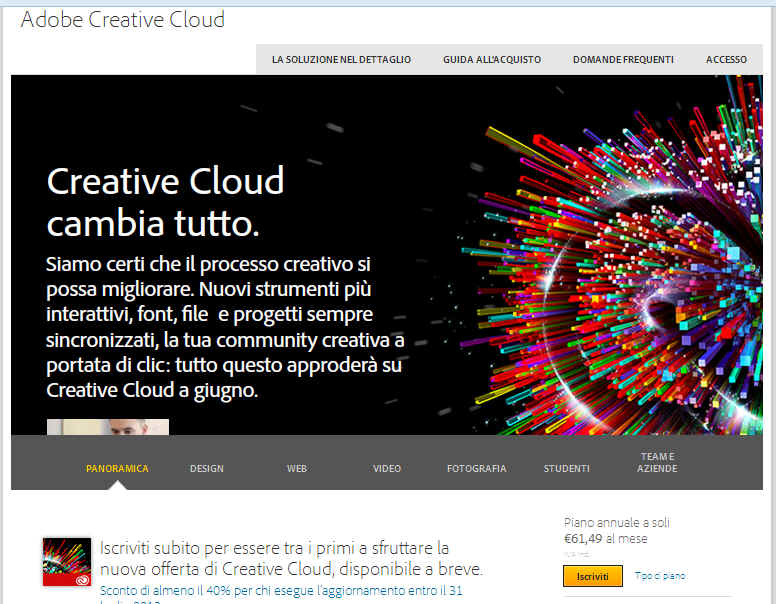
Task: Select the Studenti tab
Action: pyautogui.click(x=567, y=468)
